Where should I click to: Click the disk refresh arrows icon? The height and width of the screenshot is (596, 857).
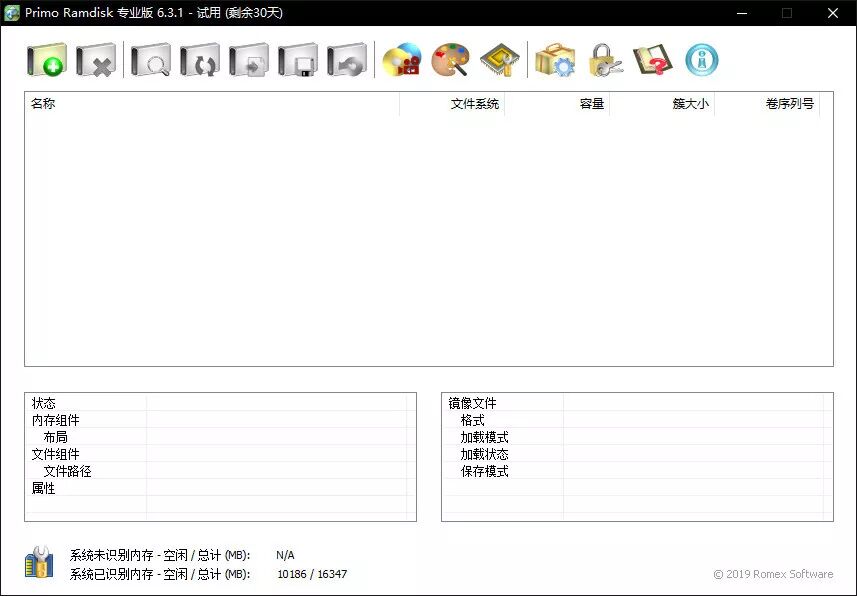[200, 60]
